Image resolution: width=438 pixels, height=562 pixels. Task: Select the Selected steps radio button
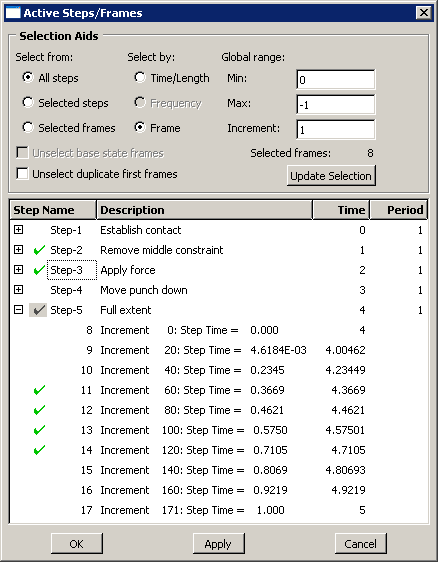pos(28,103)
